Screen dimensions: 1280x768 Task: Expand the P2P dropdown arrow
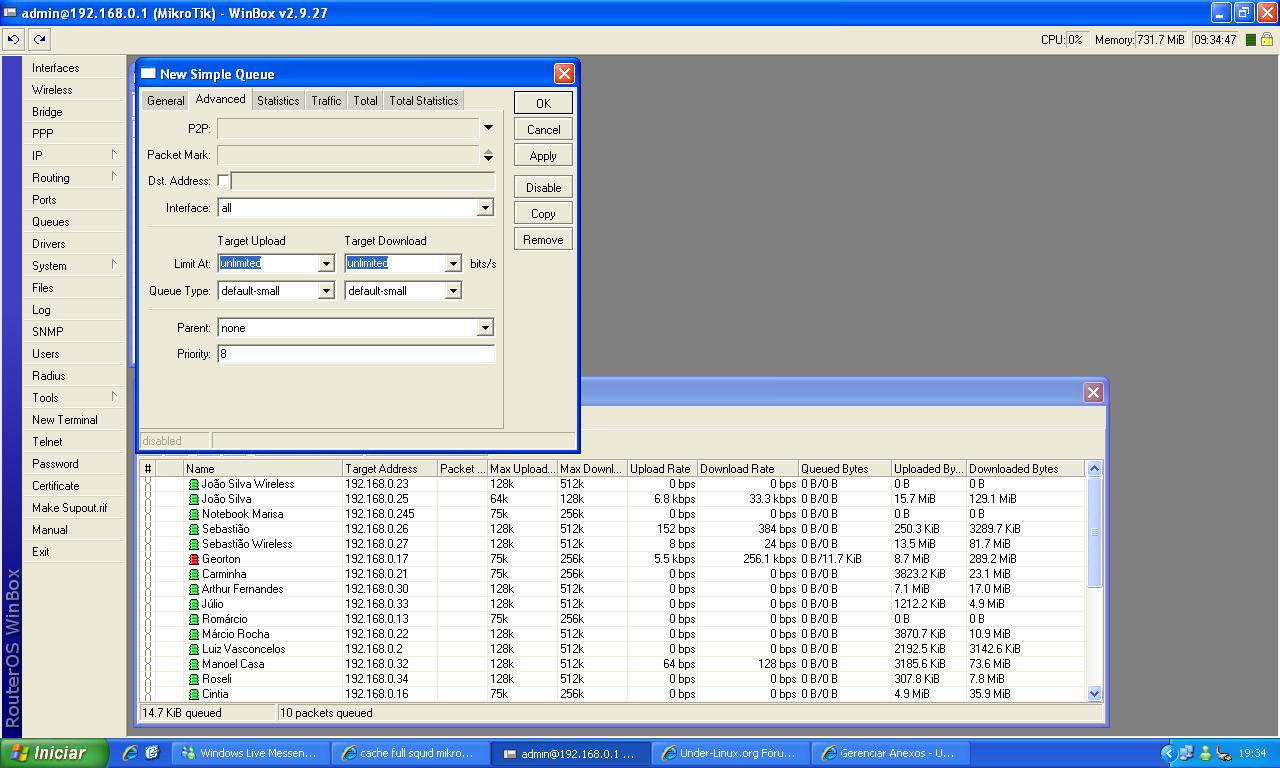tap(488, 128)
